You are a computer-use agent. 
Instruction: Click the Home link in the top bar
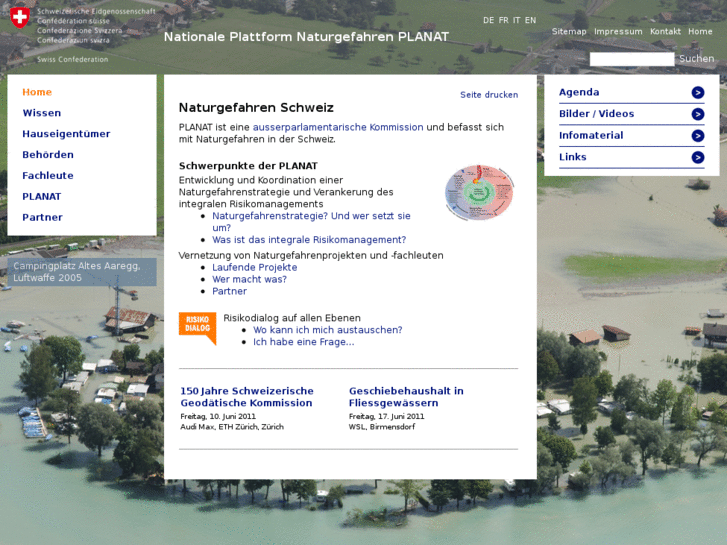pyautogui.click(x=700, y=32)
